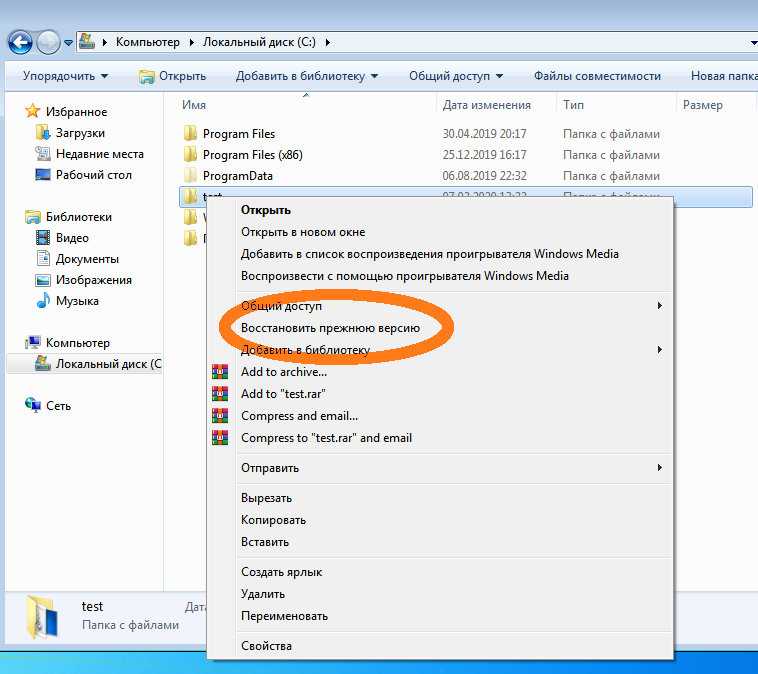
Task: Select Библиотеки icon in navigation pane
Action: [x=33, y=217]
